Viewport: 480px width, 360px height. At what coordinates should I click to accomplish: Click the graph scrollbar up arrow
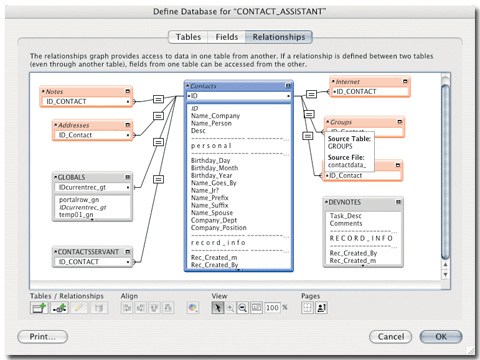click(x=445, y=265)
